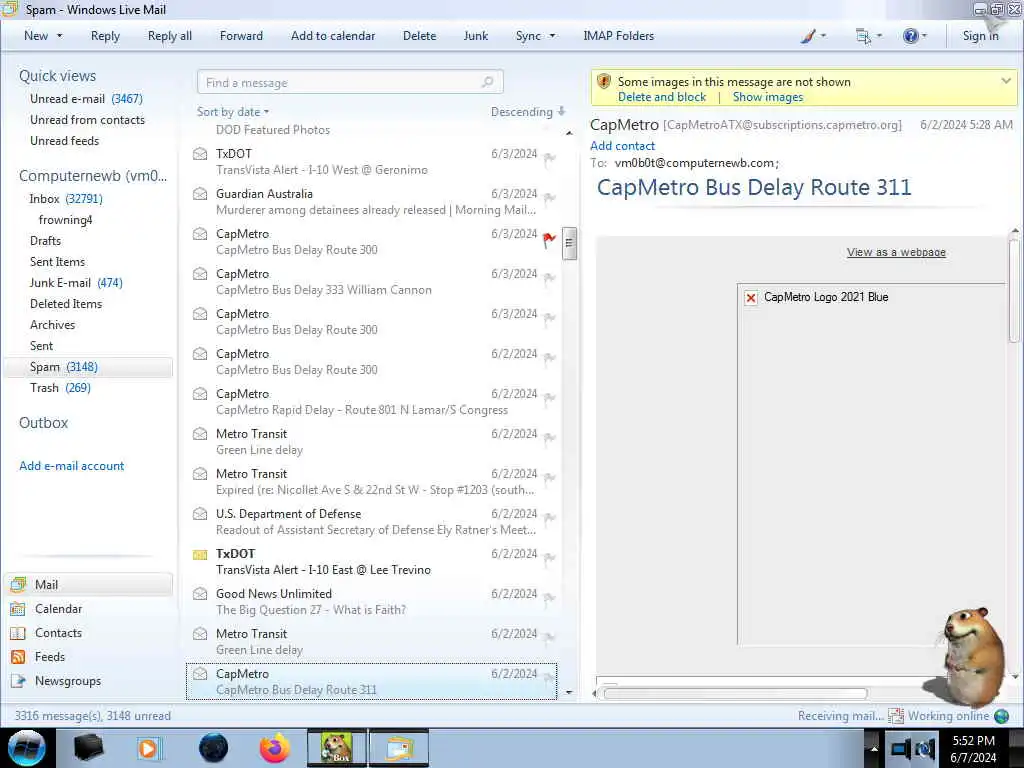
Task: Flag the Guardian Australia message
Action: click(549, 199)
